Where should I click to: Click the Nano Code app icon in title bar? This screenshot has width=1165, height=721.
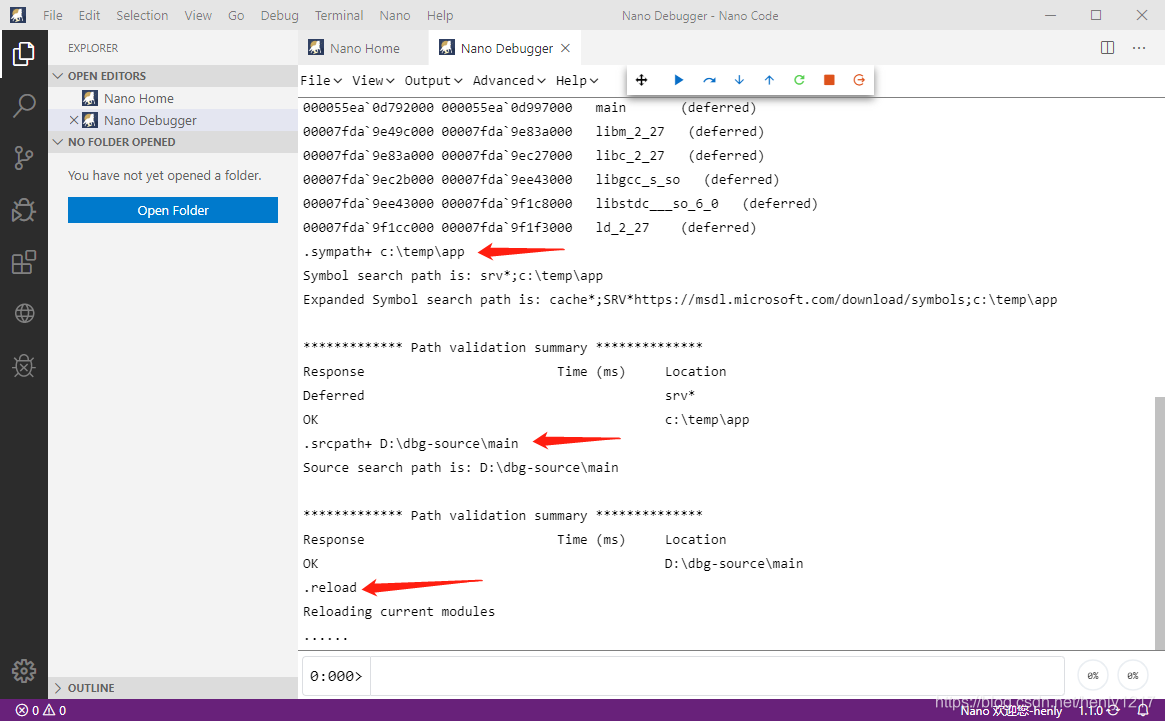(18, 15)
